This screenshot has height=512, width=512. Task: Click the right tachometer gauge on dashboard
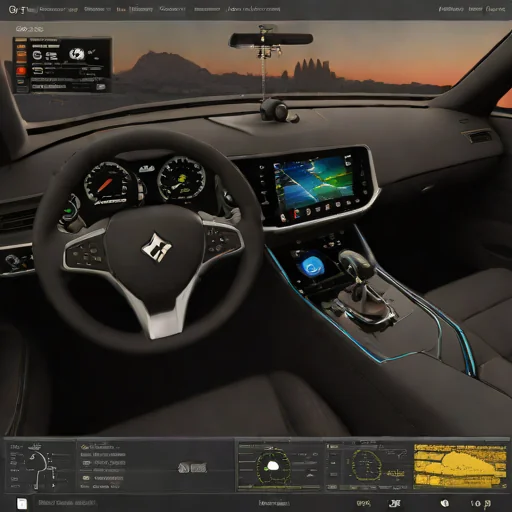(181, 179)
